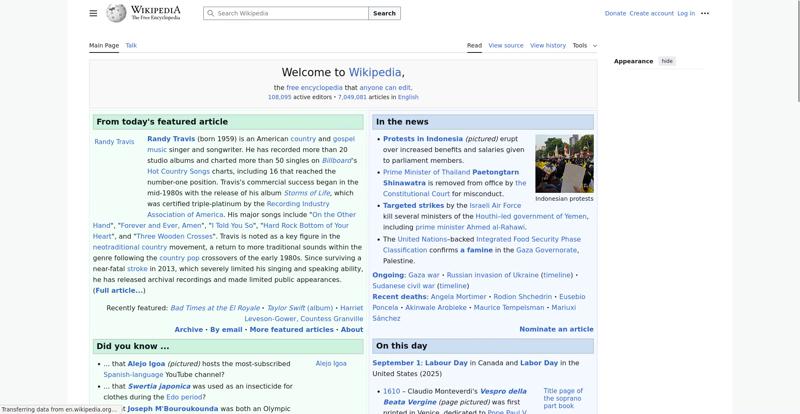
Task: Switch to the Talk tab
Action: point(131,45)
